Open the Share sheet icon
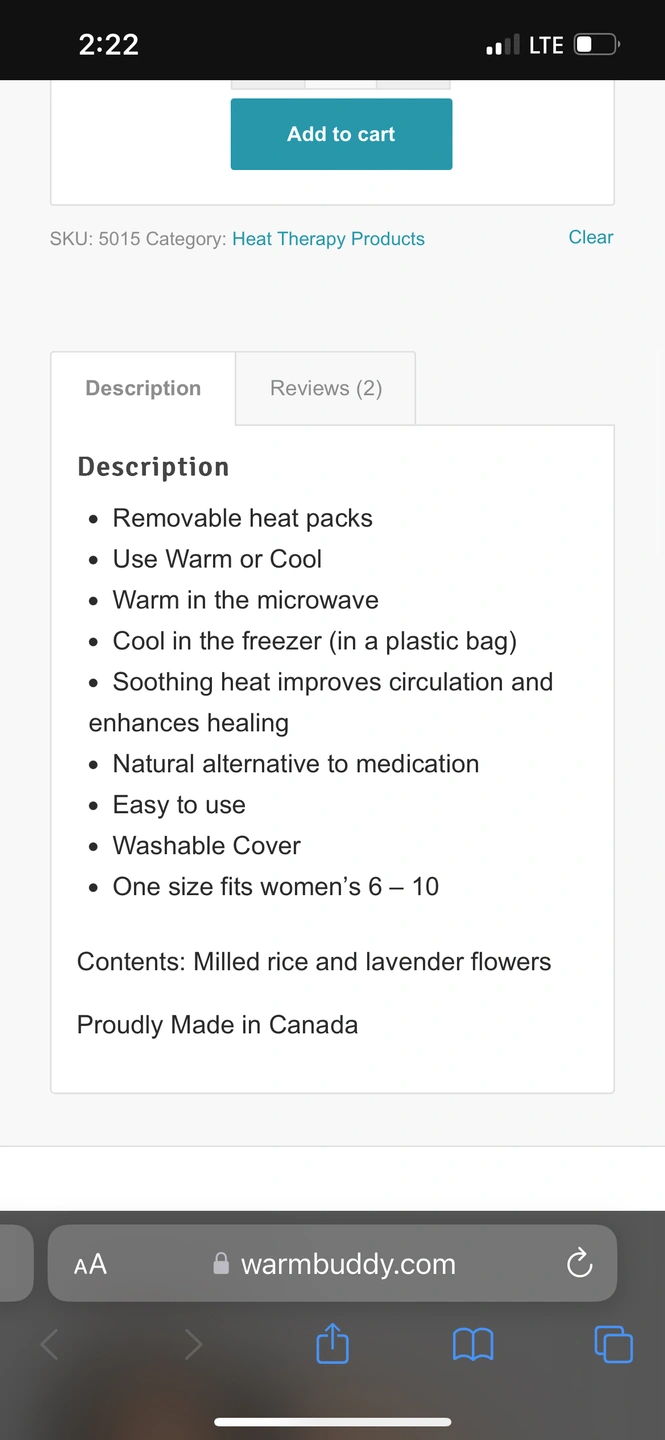 (332, 1344)
